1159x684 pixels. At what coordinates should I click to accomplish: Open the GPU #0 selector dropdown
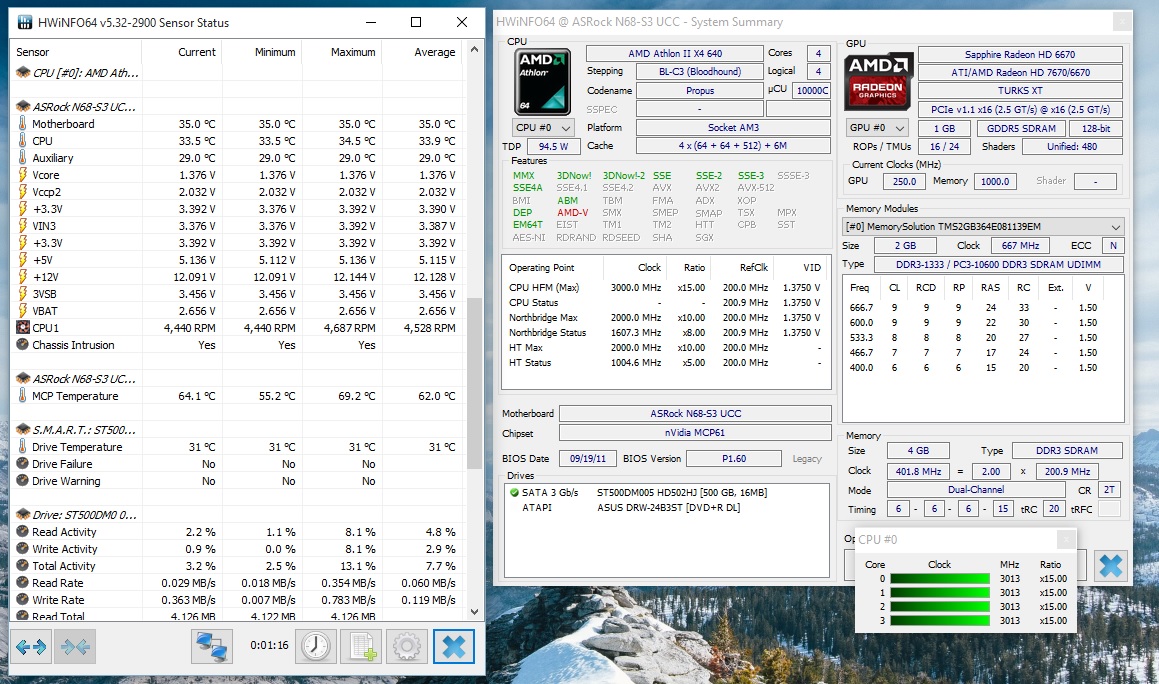(x=877, y=128)
